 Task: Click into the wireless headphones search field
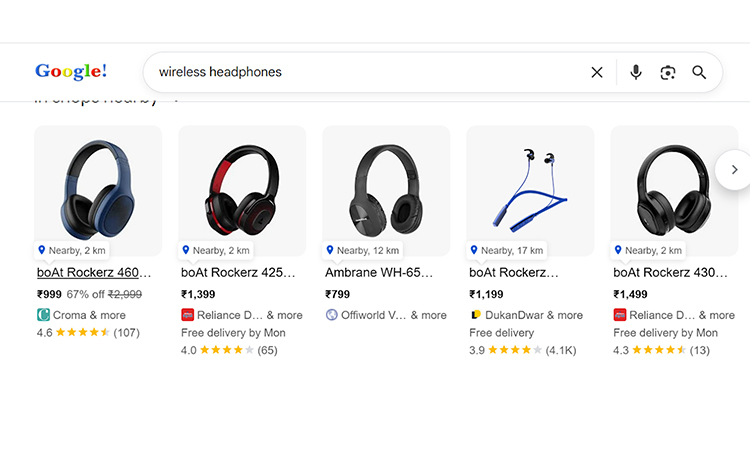360,72
